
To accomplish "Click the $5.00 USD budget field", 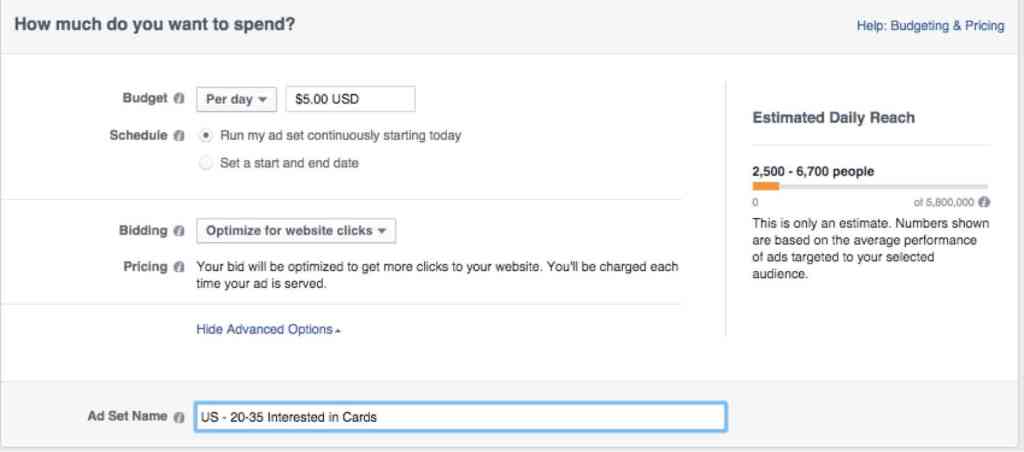I will click(x=350, y=99).
